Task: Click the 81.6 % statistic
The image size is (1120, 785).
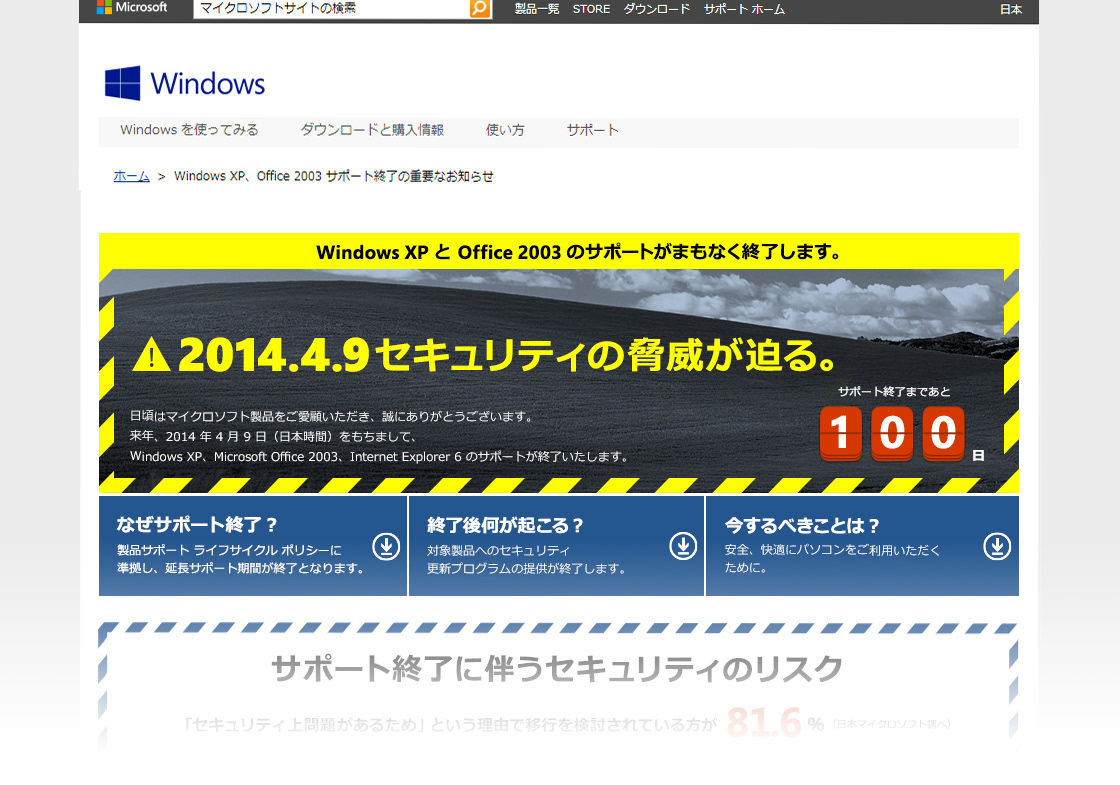Action: tap(775, 723)
